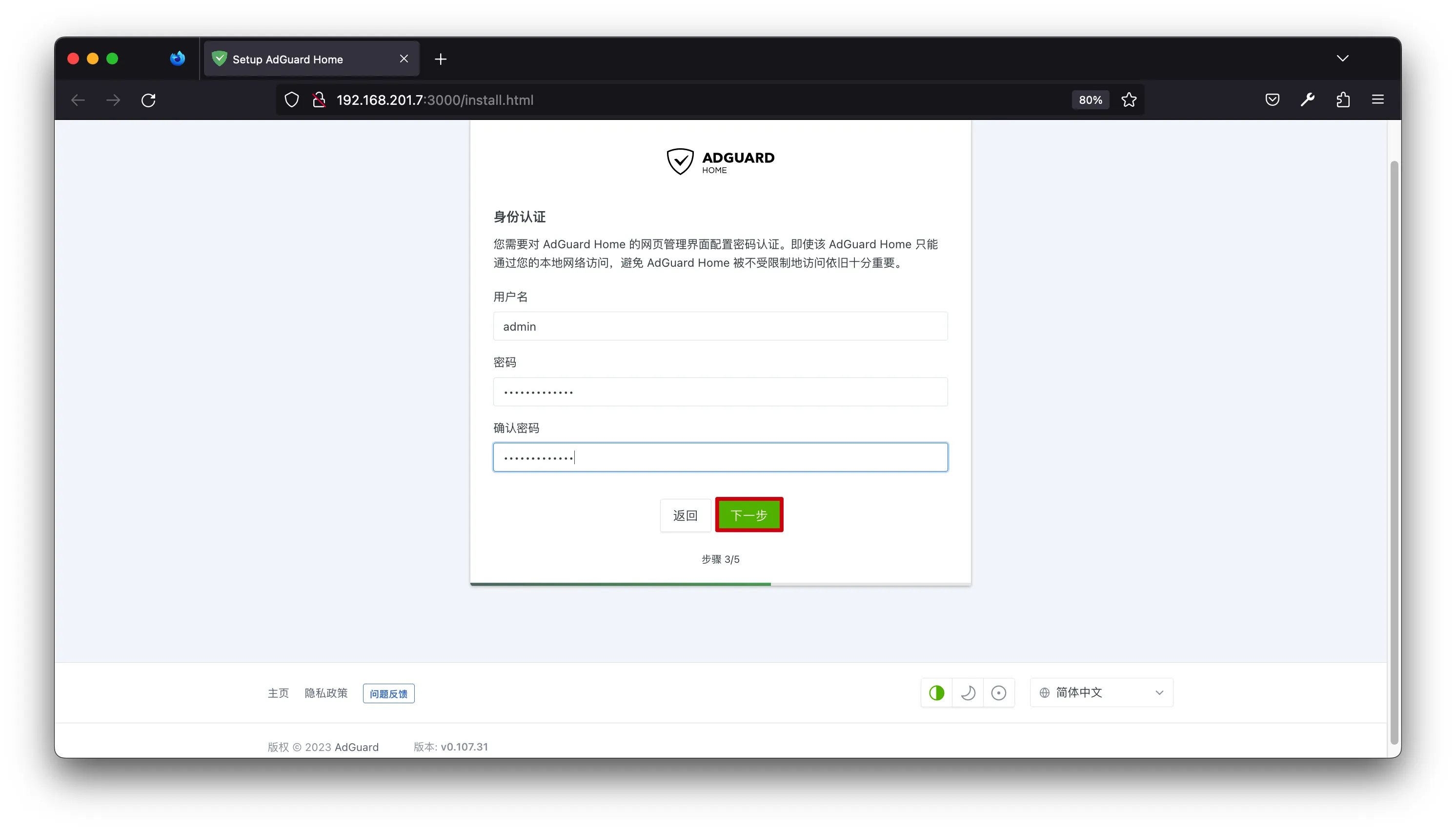Reload the current page
Image resolution: width=1456 pixels, height=830 pixels.
(148, 100)
